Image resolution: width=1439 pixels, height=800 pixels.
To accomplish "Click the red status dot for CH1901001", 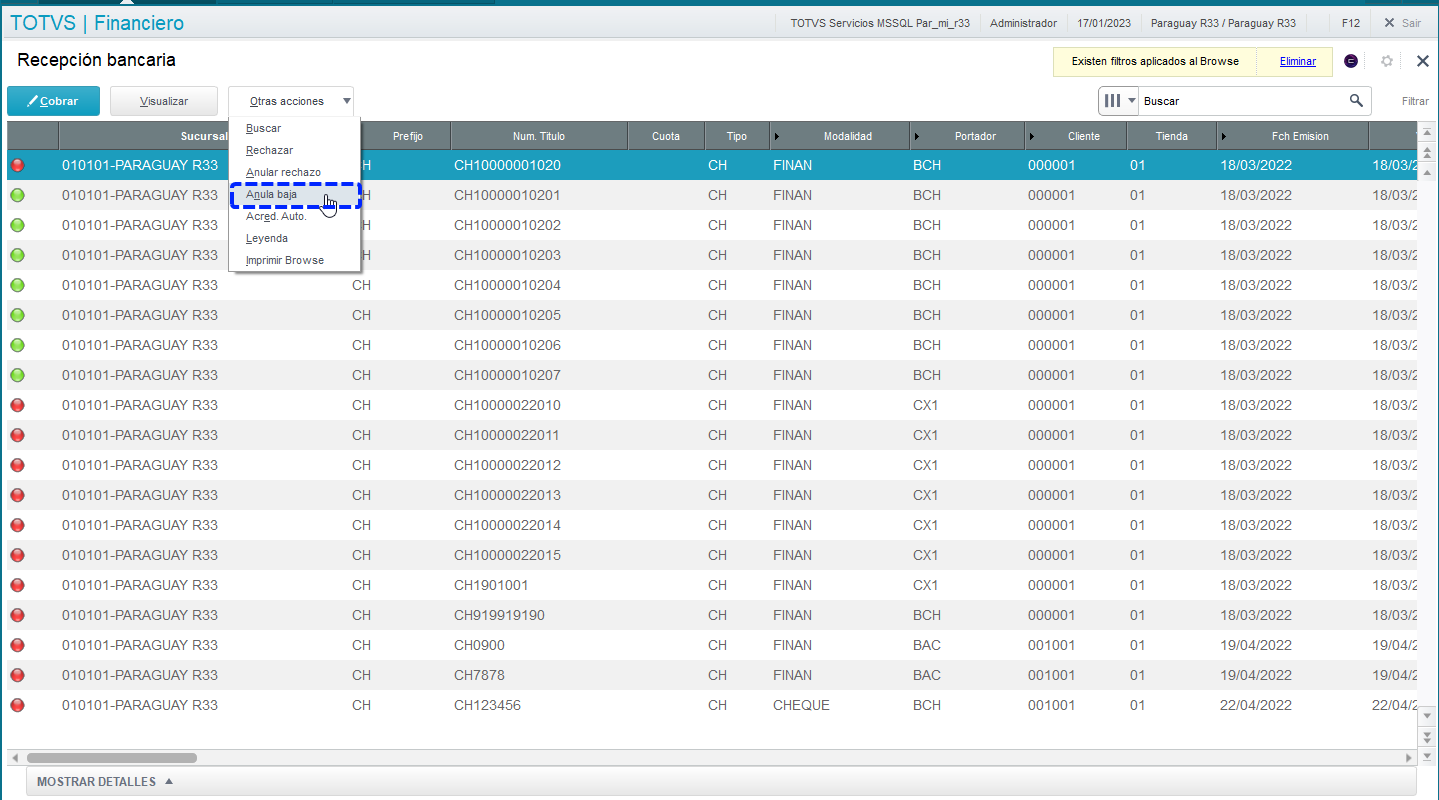I will click(17, 585).
